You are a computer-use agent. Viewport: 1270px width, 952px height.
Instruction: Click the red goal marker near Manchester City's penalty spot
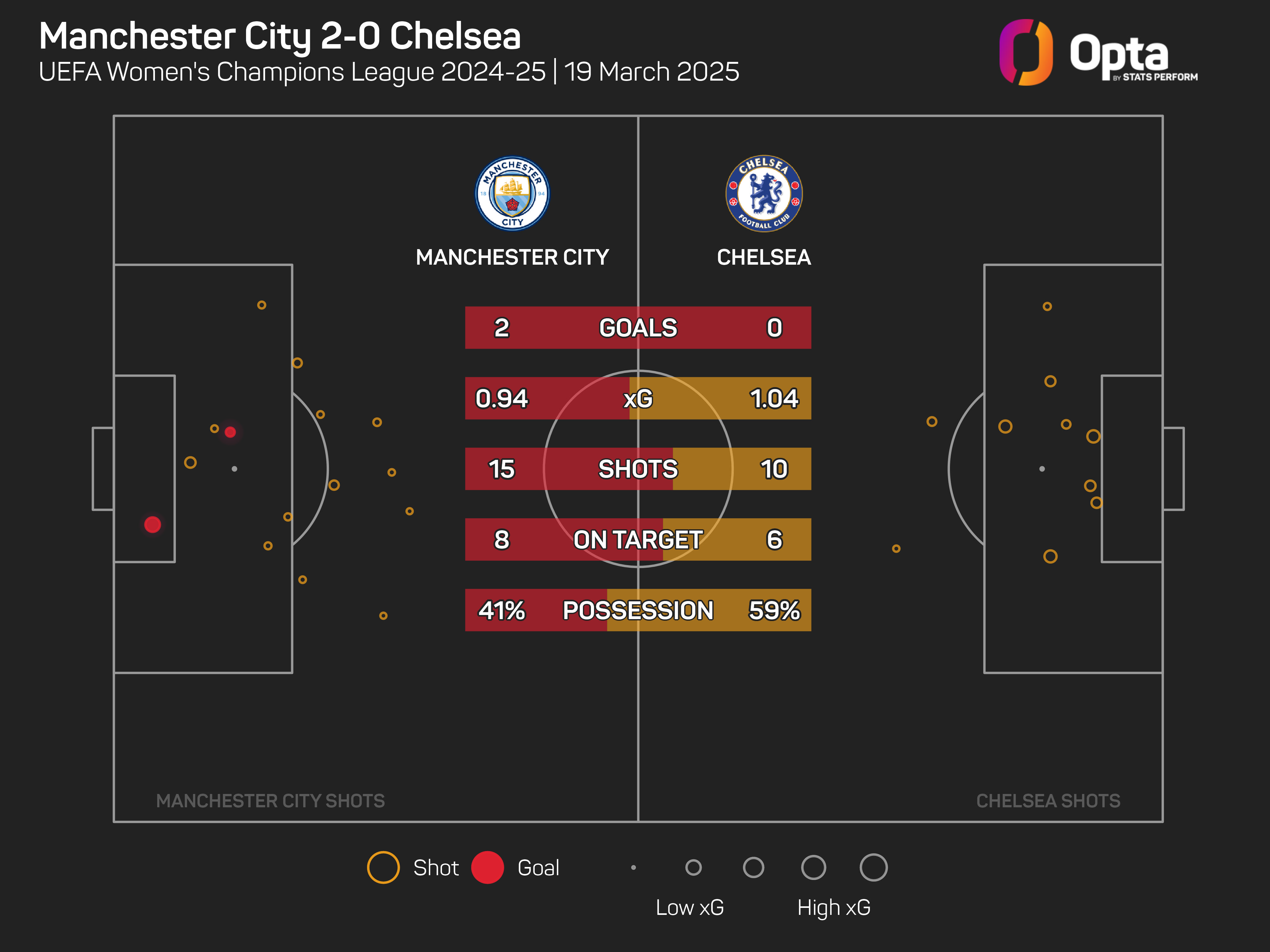click(x=230, y=432)
